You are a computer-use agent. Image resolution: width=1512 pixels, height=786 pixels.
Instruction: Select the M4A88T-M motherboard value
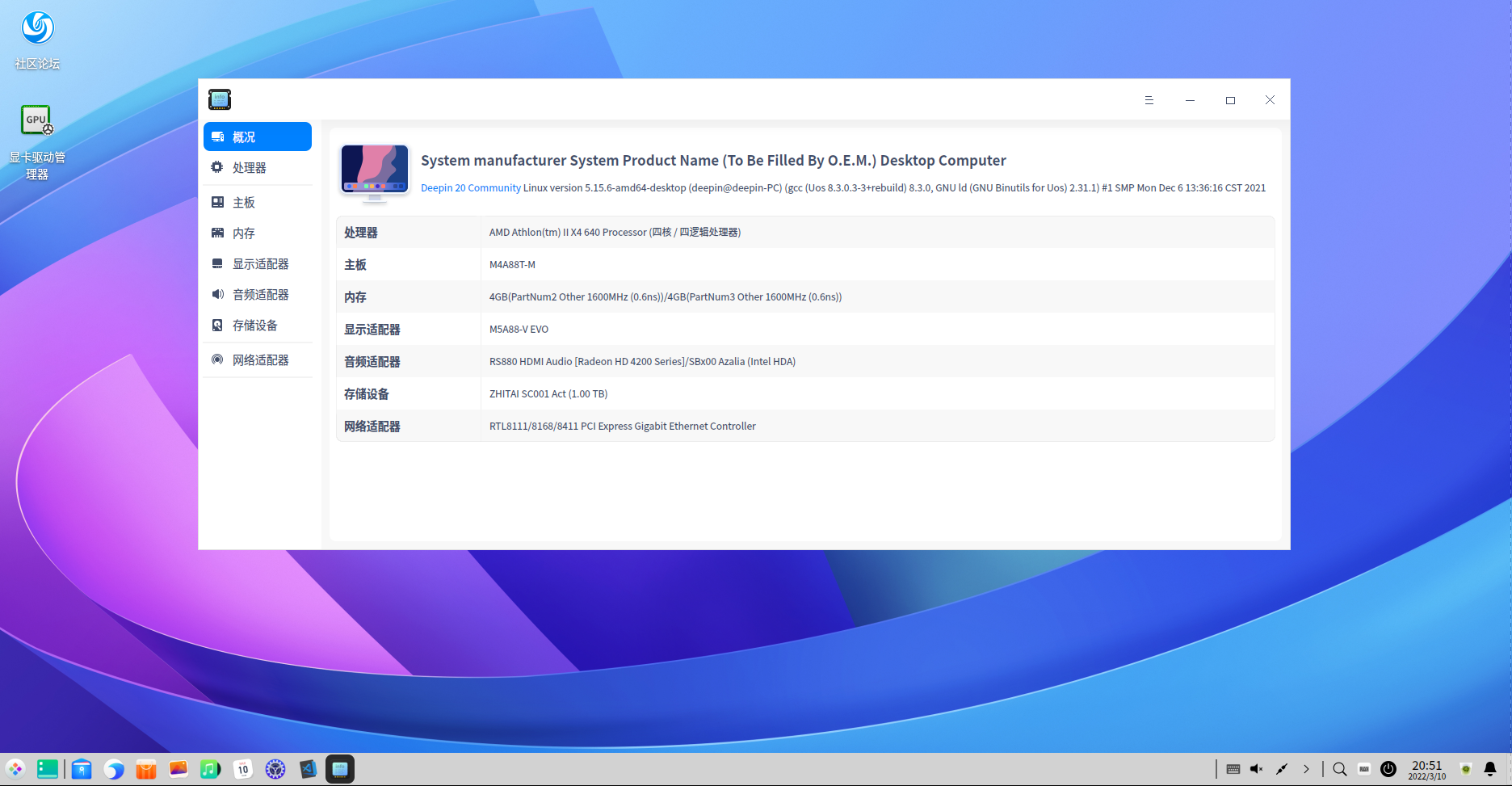pyautogui.click(x=512, y=264)
